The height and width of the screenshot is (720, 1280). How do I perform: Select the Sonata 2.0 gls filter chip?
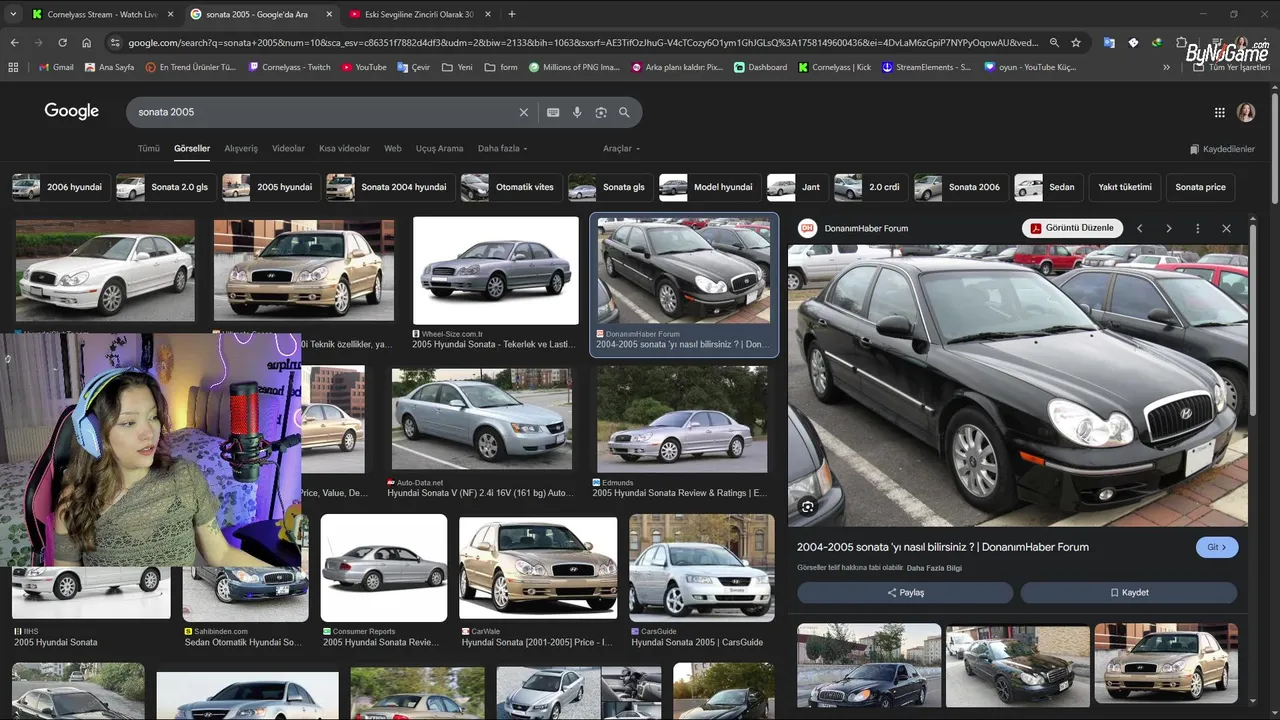point(165,187)
